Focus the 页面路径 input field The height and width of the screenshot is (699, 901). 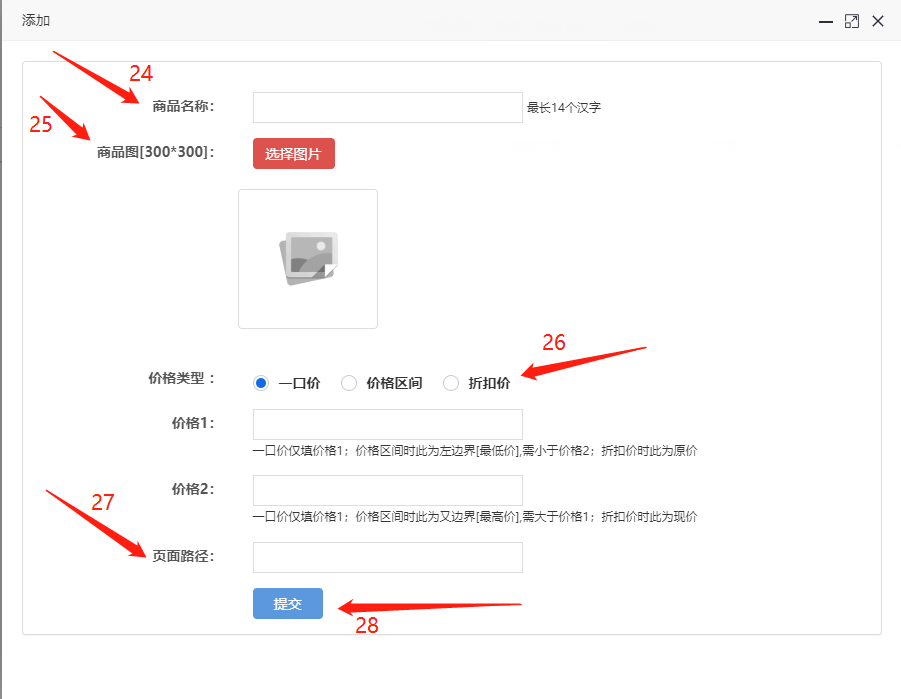tap(387, 558)
